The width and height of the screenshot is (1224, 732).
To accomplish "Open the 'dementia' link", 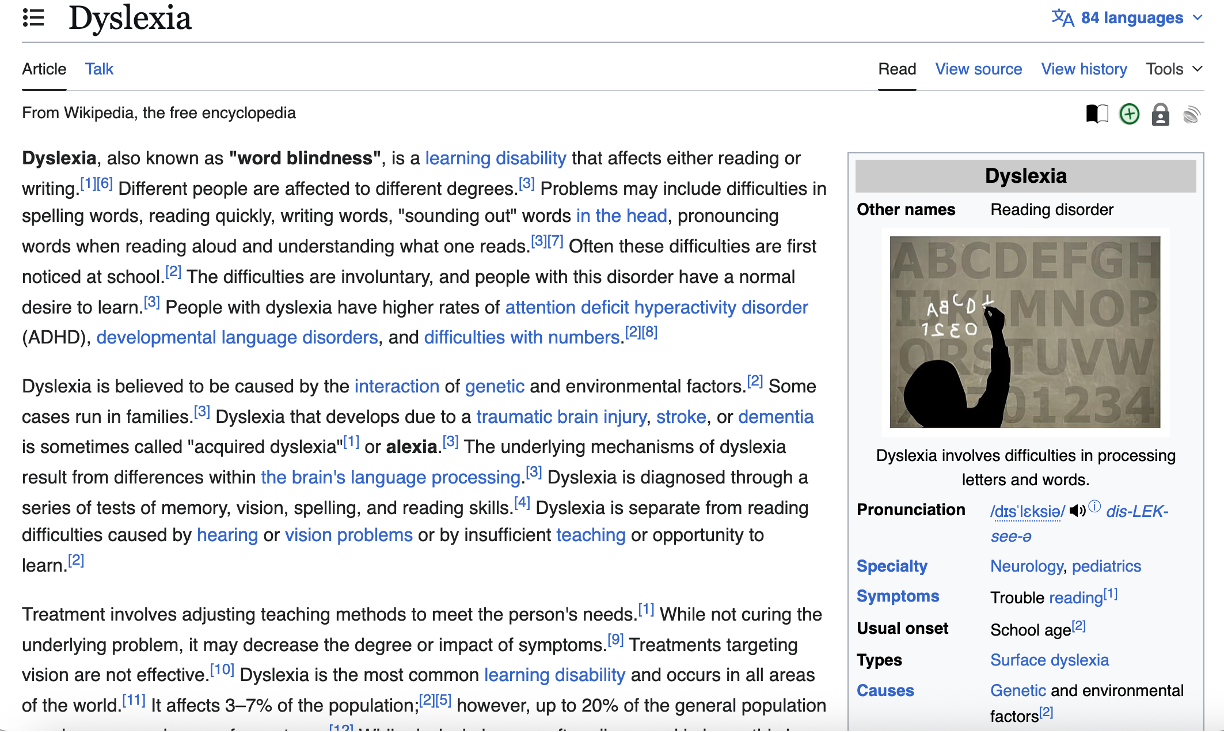I will [776, 417].
